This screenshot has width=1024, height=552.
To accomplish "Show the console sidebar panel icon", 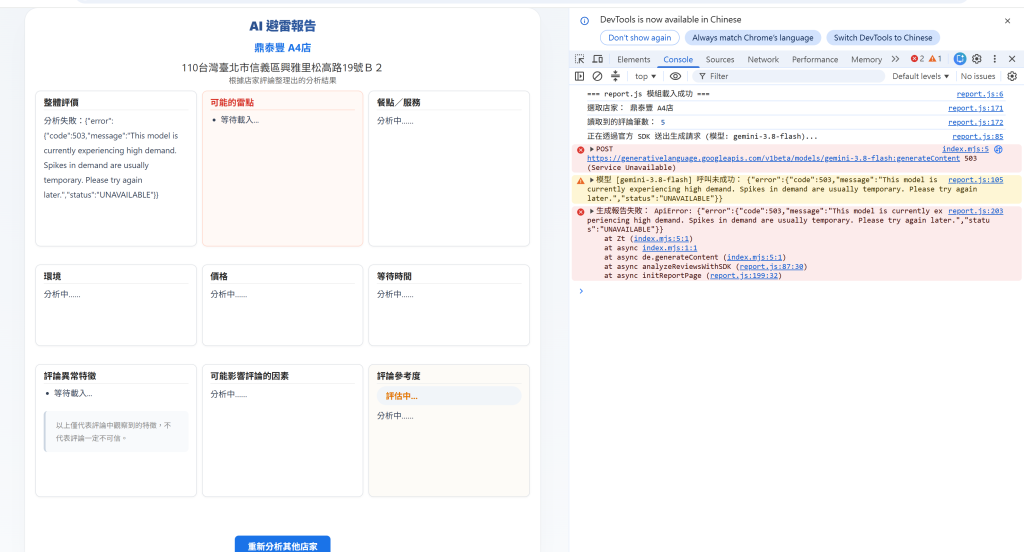I will [x=579, y=76].
